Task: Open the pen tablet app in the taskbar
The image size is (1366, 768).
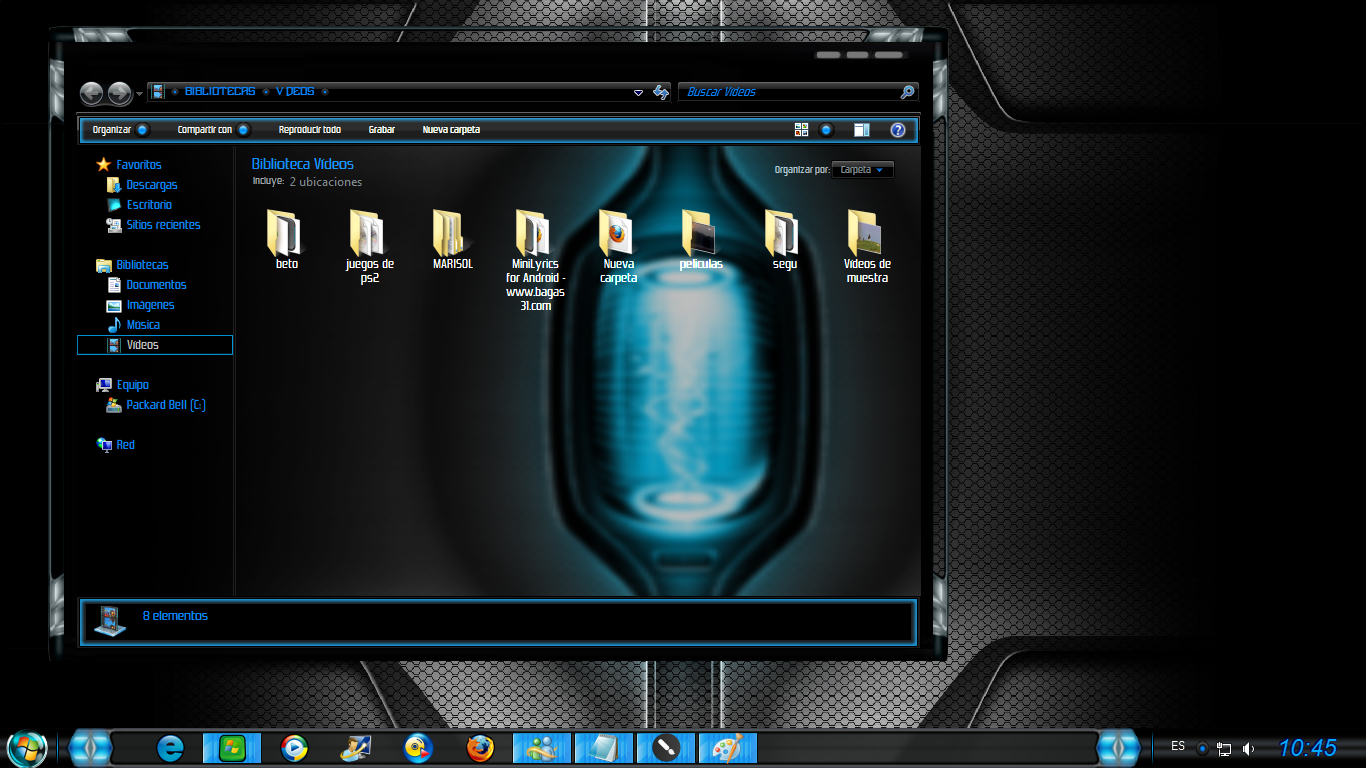Action: pos(666,748)
